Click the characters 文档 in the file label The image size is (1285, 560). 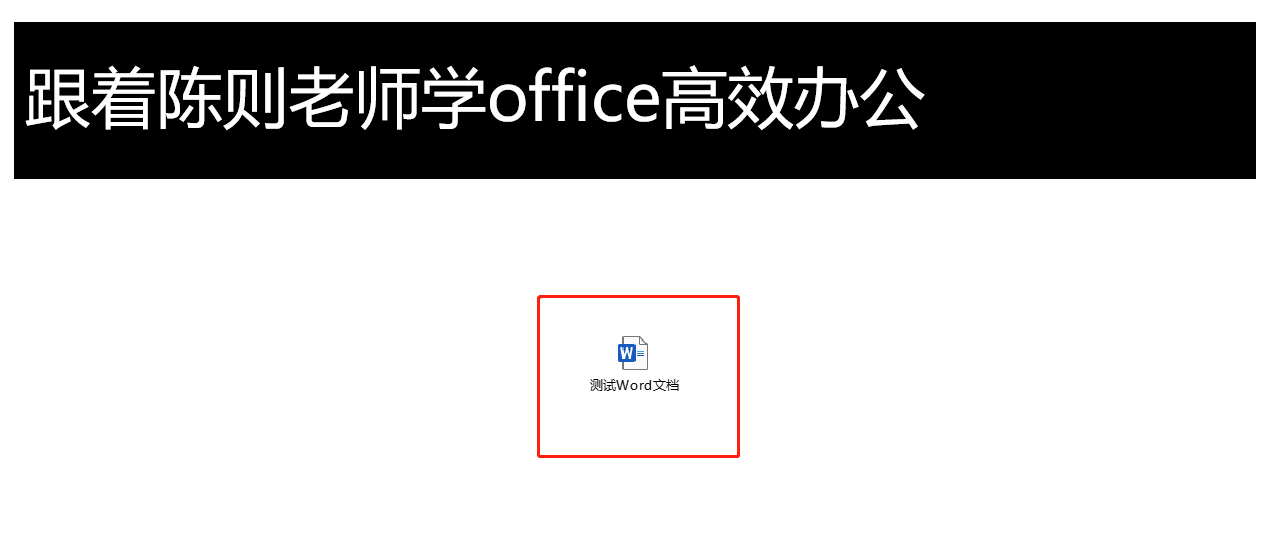click(x=667, y=386)
